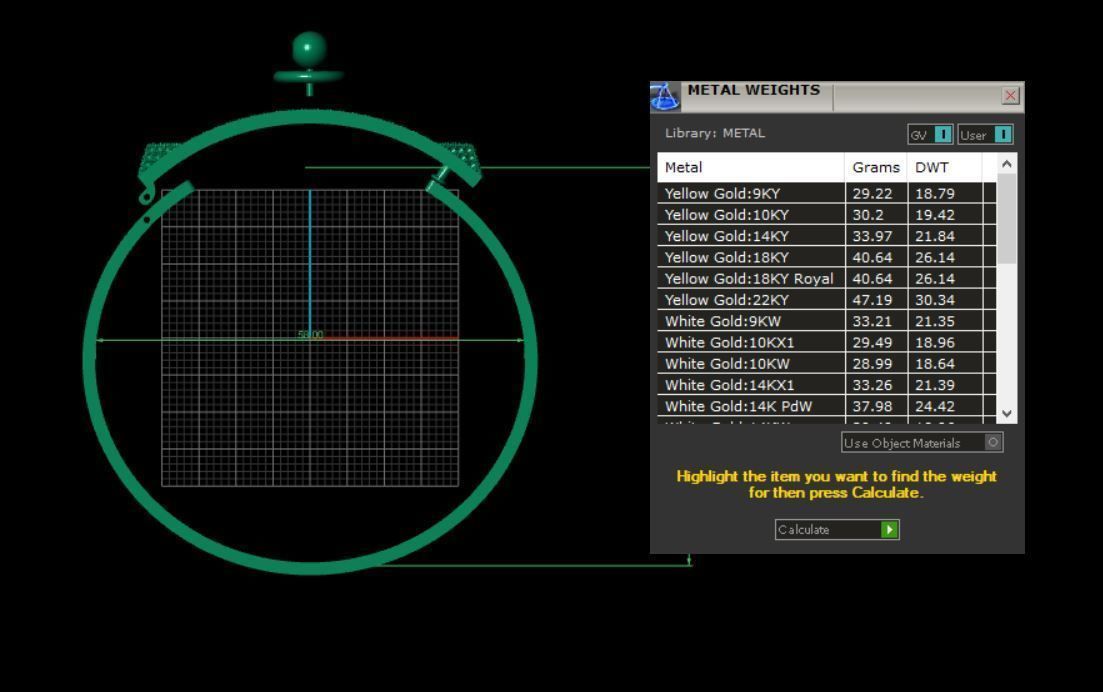Toggle the GV library switch

pyautogui.click(x=930, y=134)
